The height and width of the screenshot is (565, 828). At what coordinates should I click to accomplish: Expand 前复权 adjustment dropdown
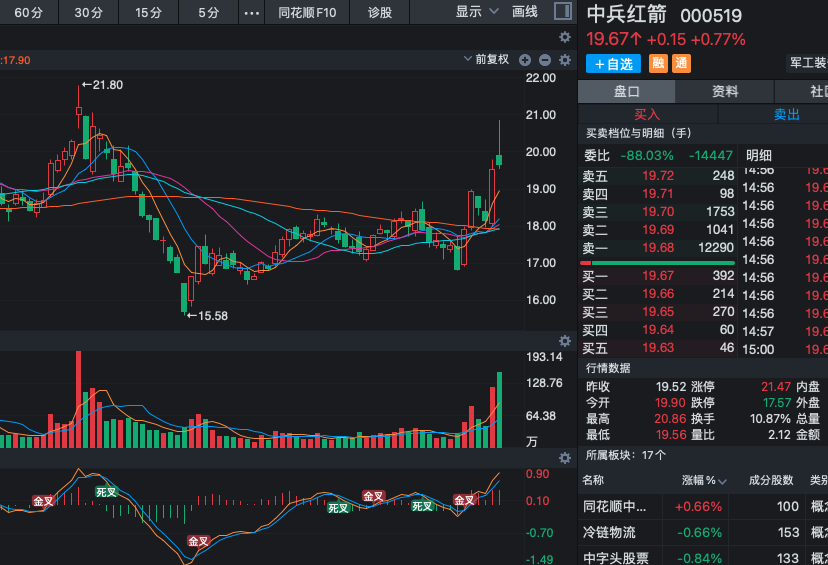click(x=486, y=59)
